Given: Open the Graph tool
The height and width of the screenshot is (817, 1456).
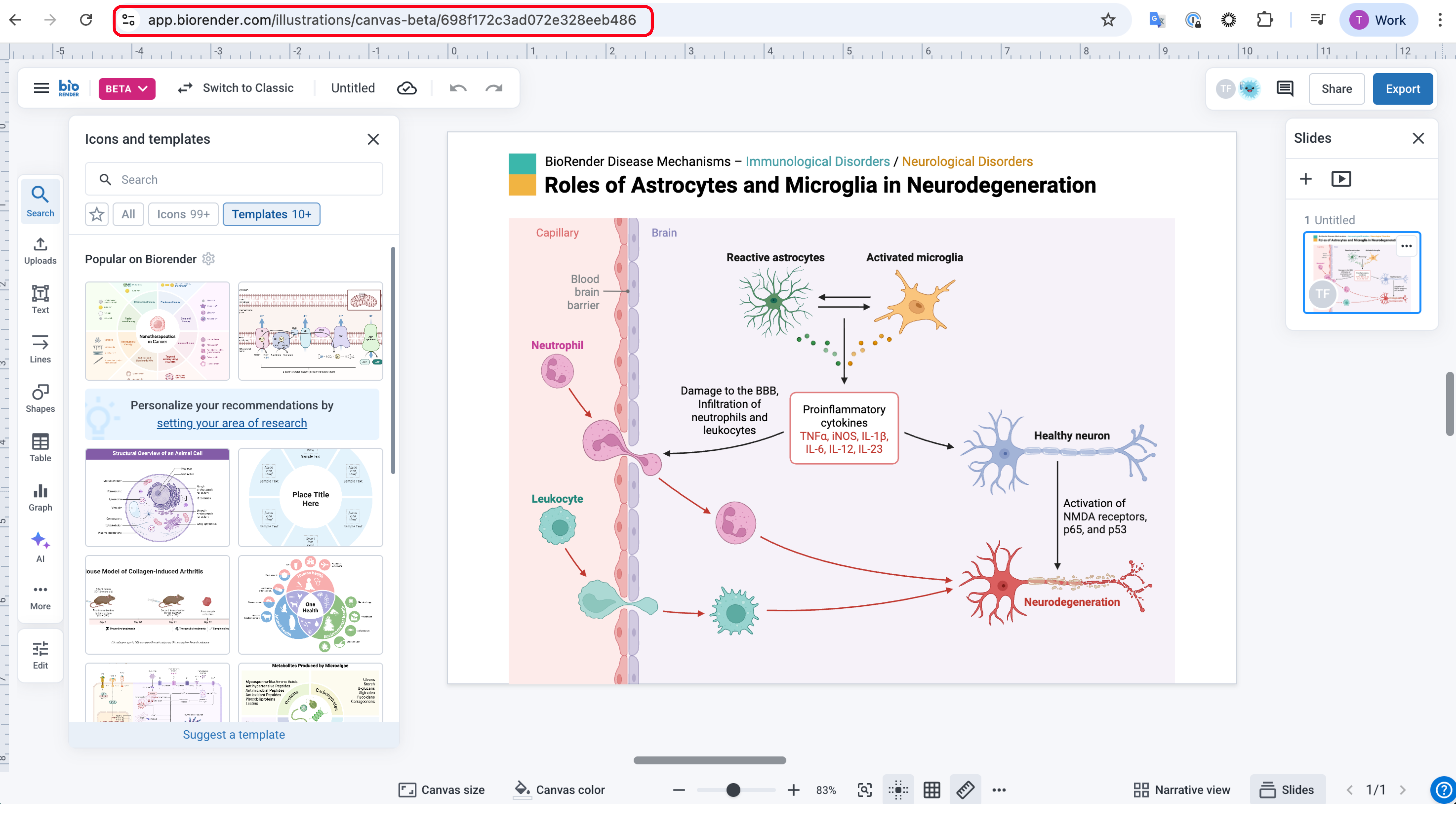Looking at the screenshot, I should click(40, 497).
